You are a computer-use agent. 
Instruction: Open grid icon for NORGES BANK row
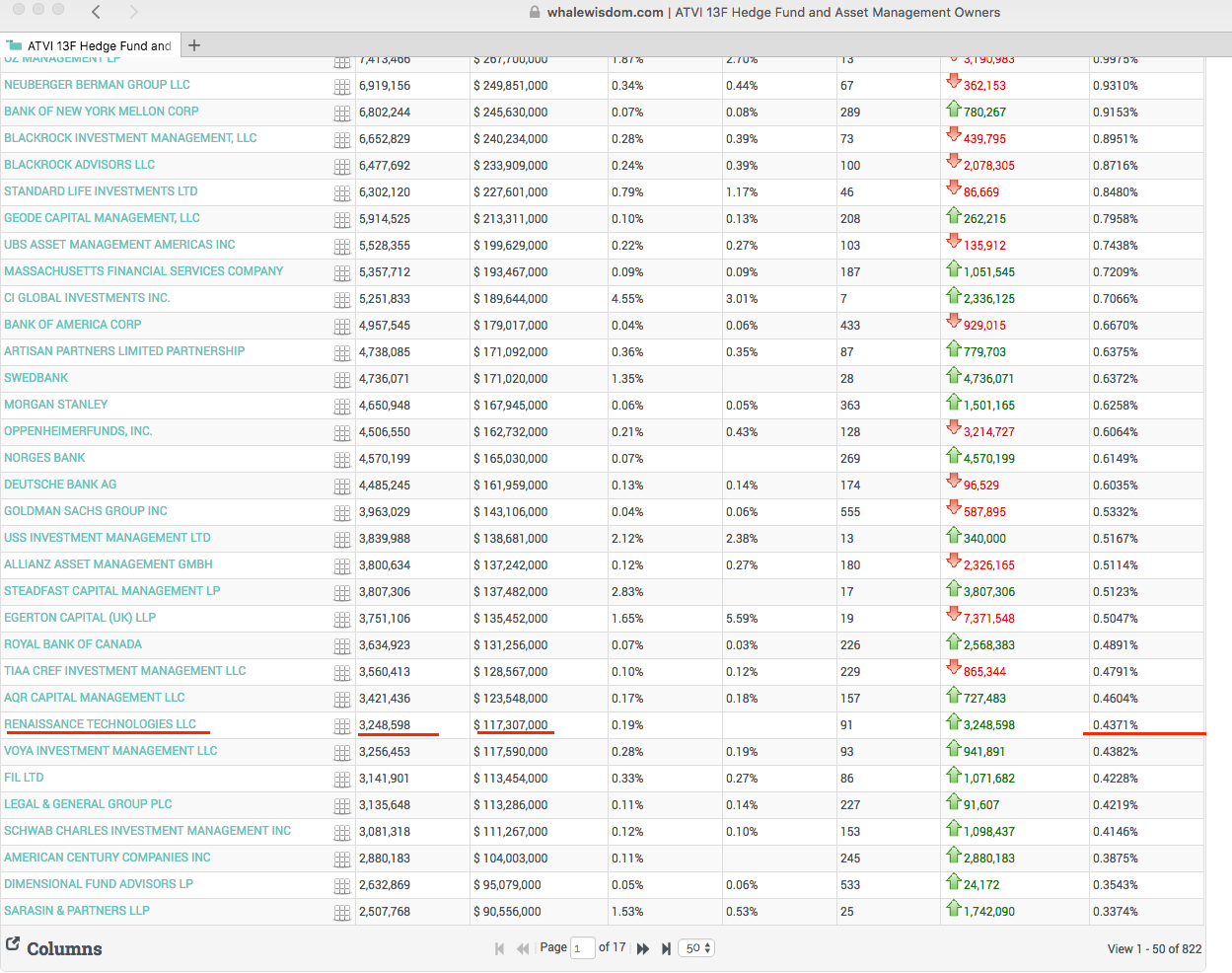click(342, 460)
